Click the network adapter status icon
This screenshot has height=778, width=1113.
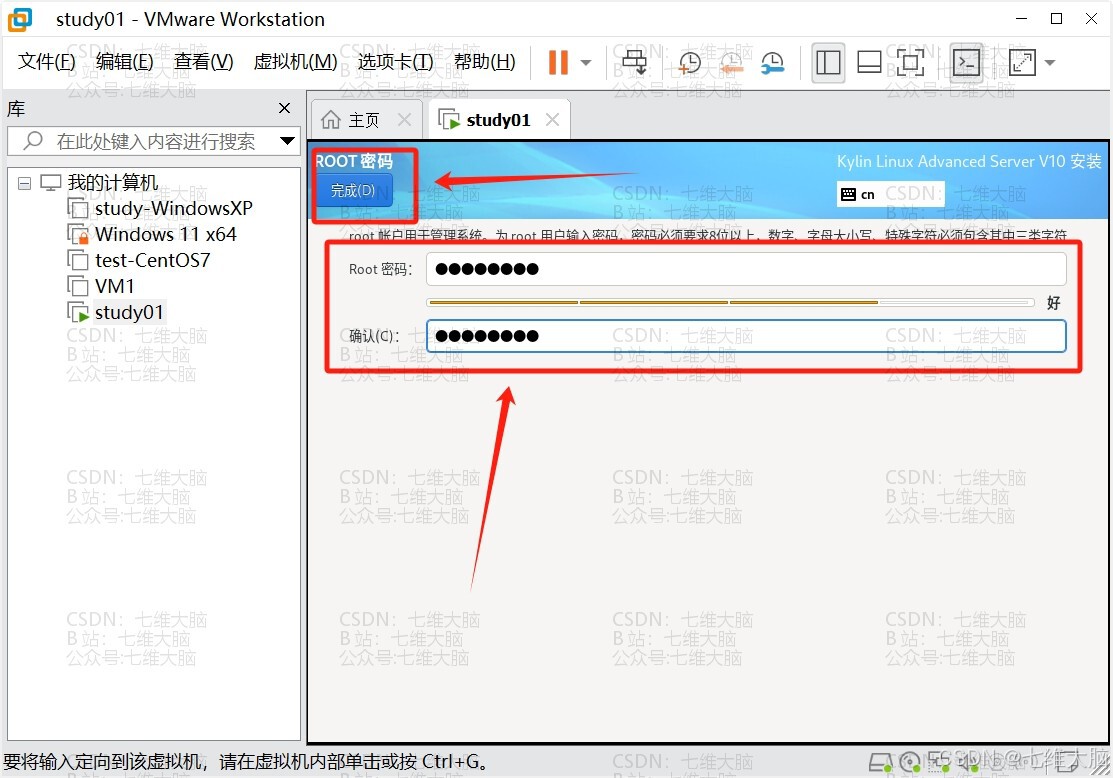(x=938, y=763)
